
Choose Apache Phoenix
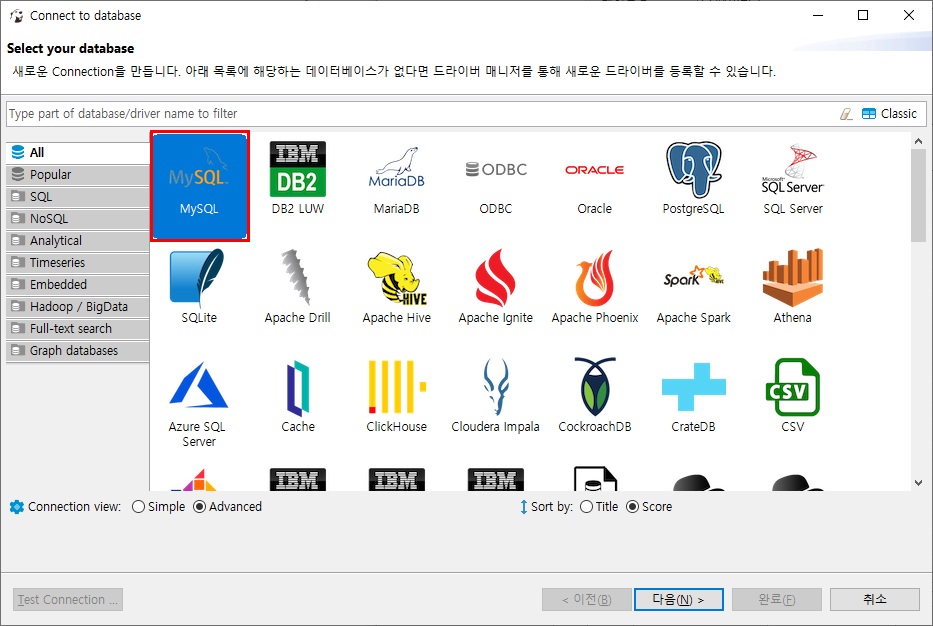point(594,286)
